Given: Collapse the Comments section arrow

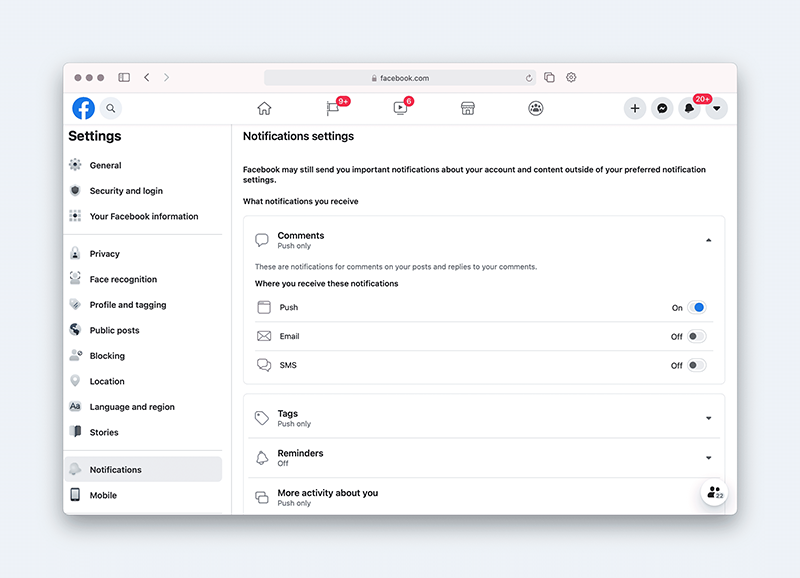Looking at the screenshot, I should click(709, 240).
